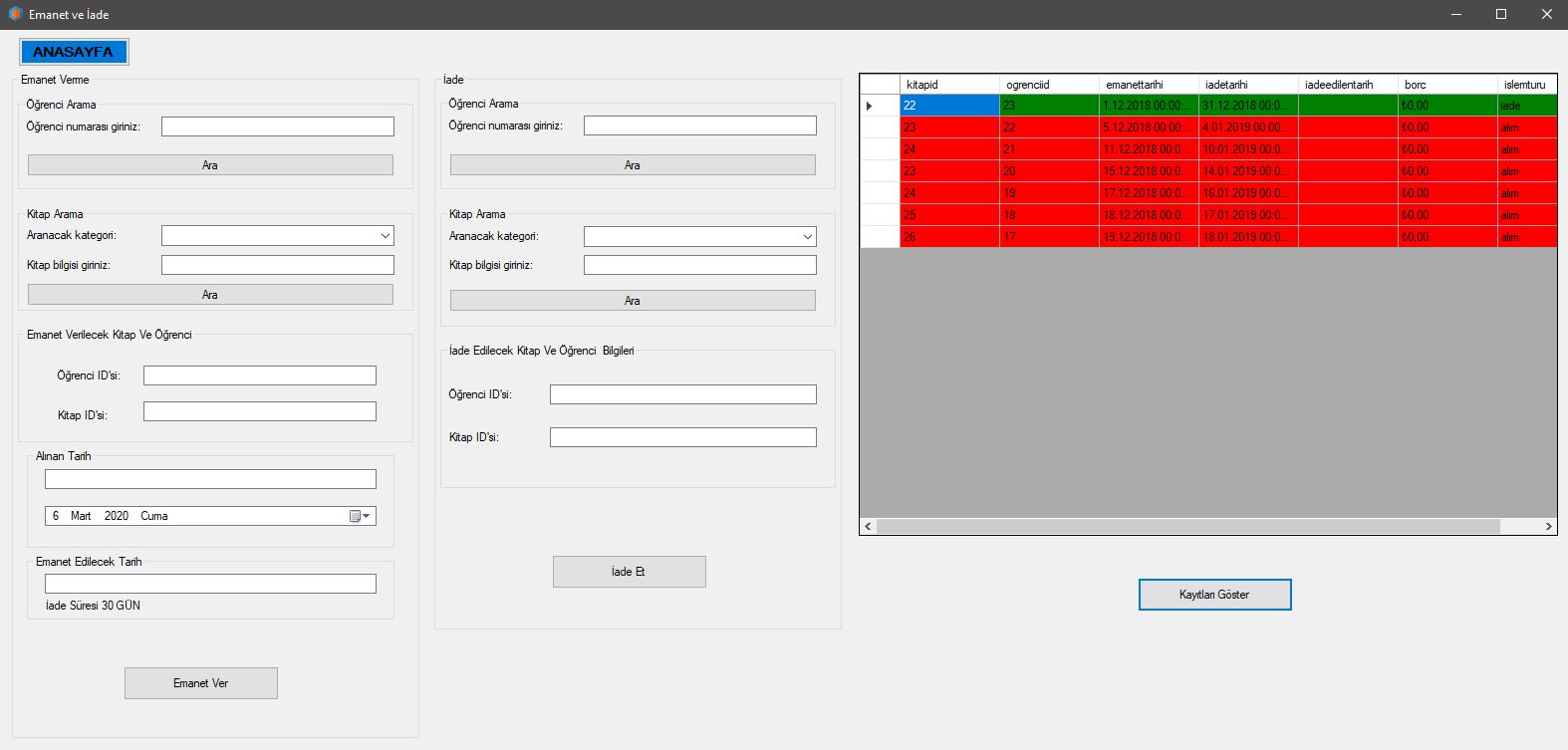
Task: Click the iadetarihi column header
Action: click(x=1248, y=85)
